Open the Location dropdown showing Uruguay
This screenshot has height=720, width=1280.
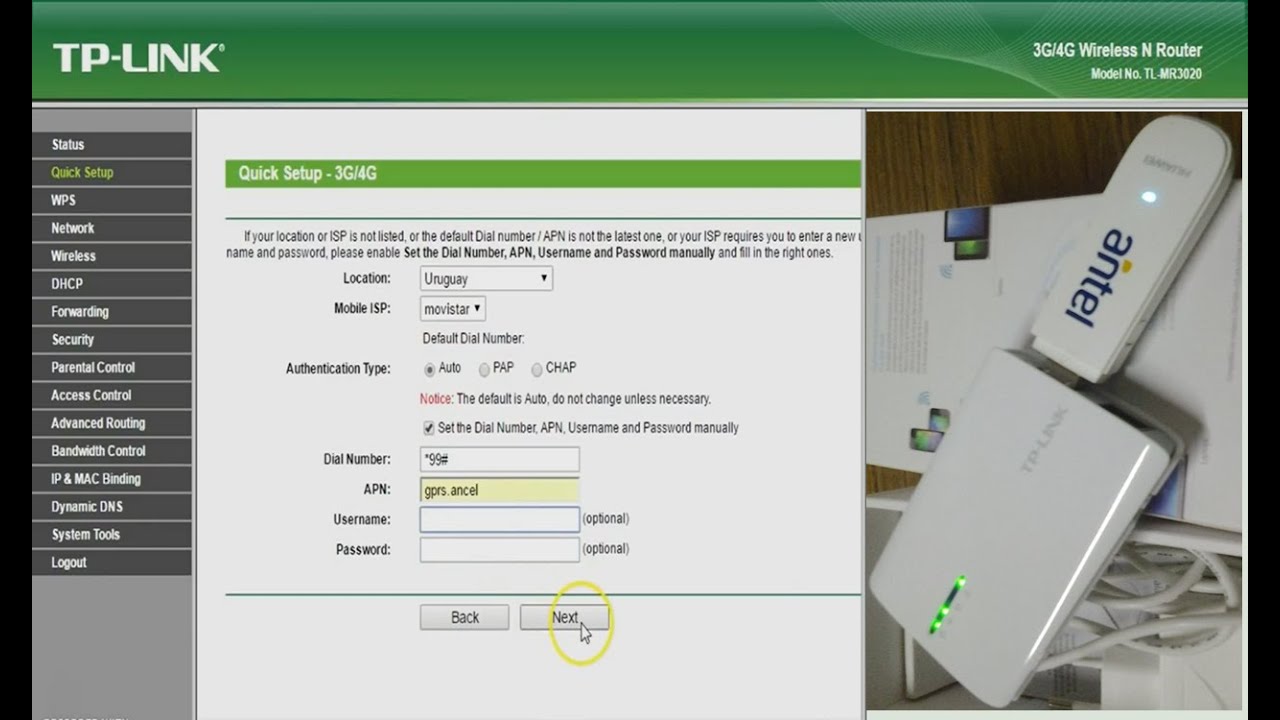[x=486, y=279]
